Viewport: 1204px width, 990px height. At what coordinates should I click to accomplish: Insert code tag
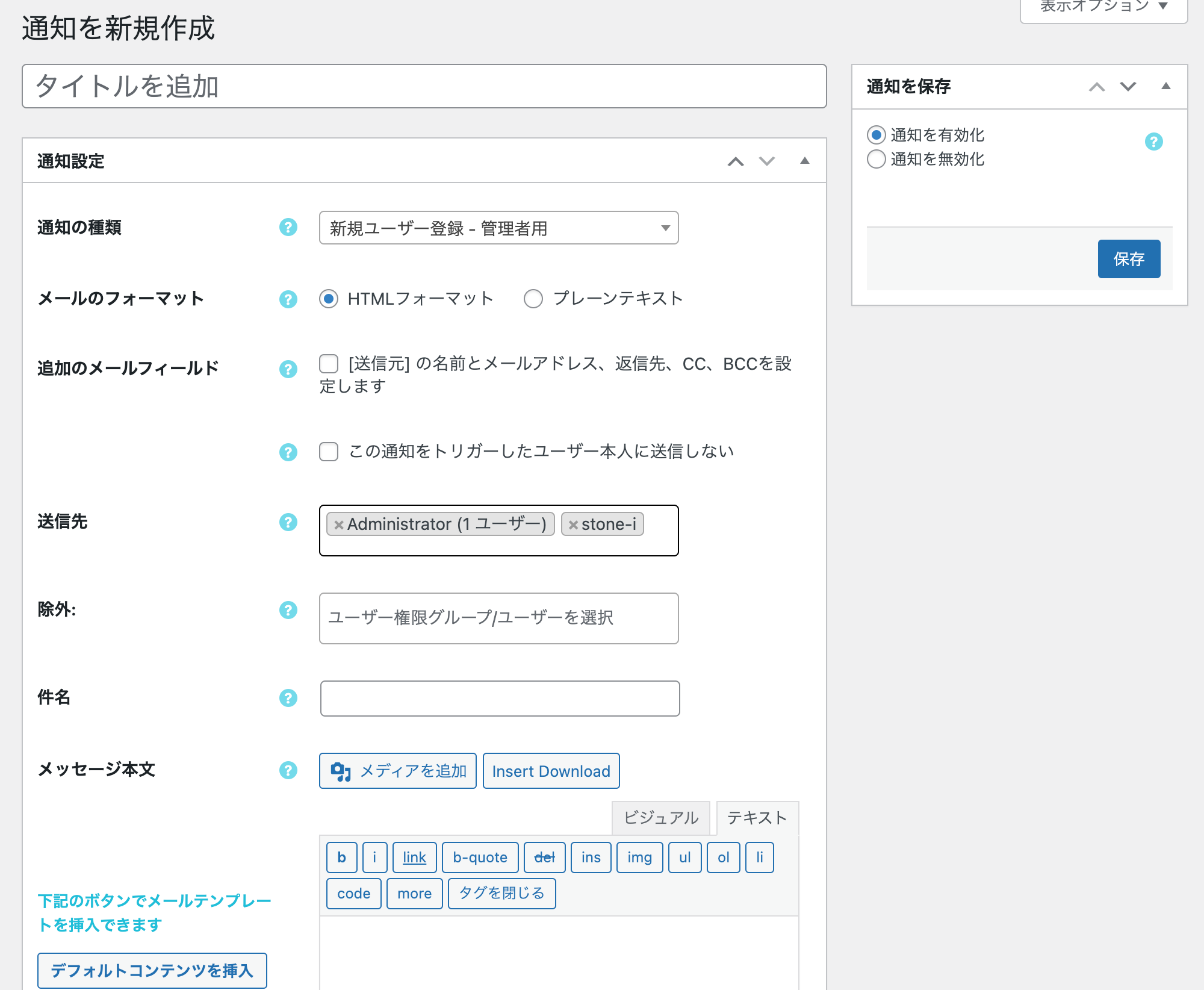[x=353, y=894]
